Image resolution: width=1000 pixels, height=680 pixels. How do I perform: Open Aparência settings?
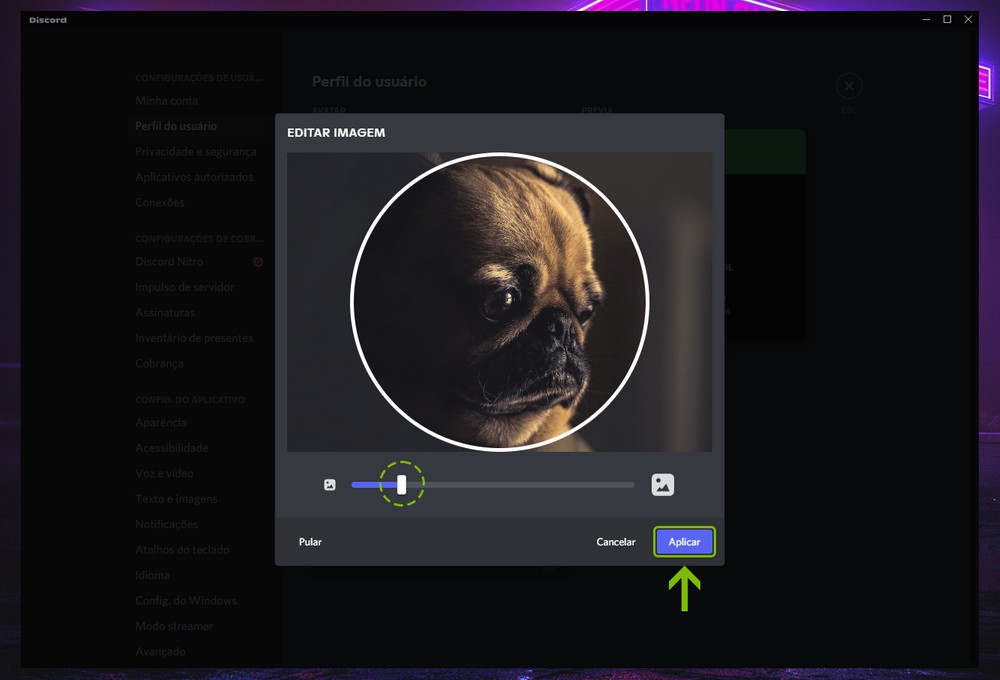[161, 422]
